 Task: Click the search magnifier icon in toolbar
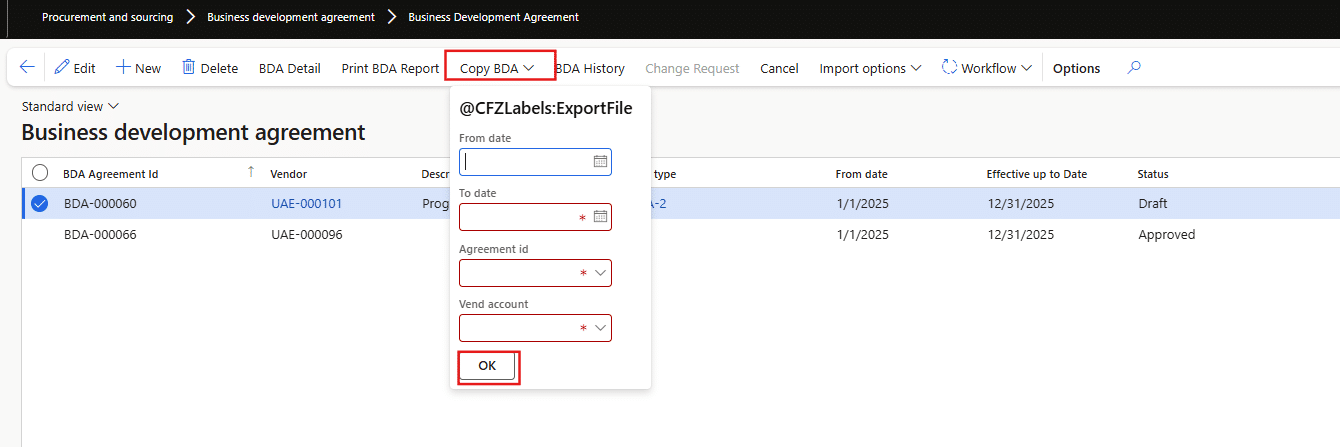(1133, 68)
